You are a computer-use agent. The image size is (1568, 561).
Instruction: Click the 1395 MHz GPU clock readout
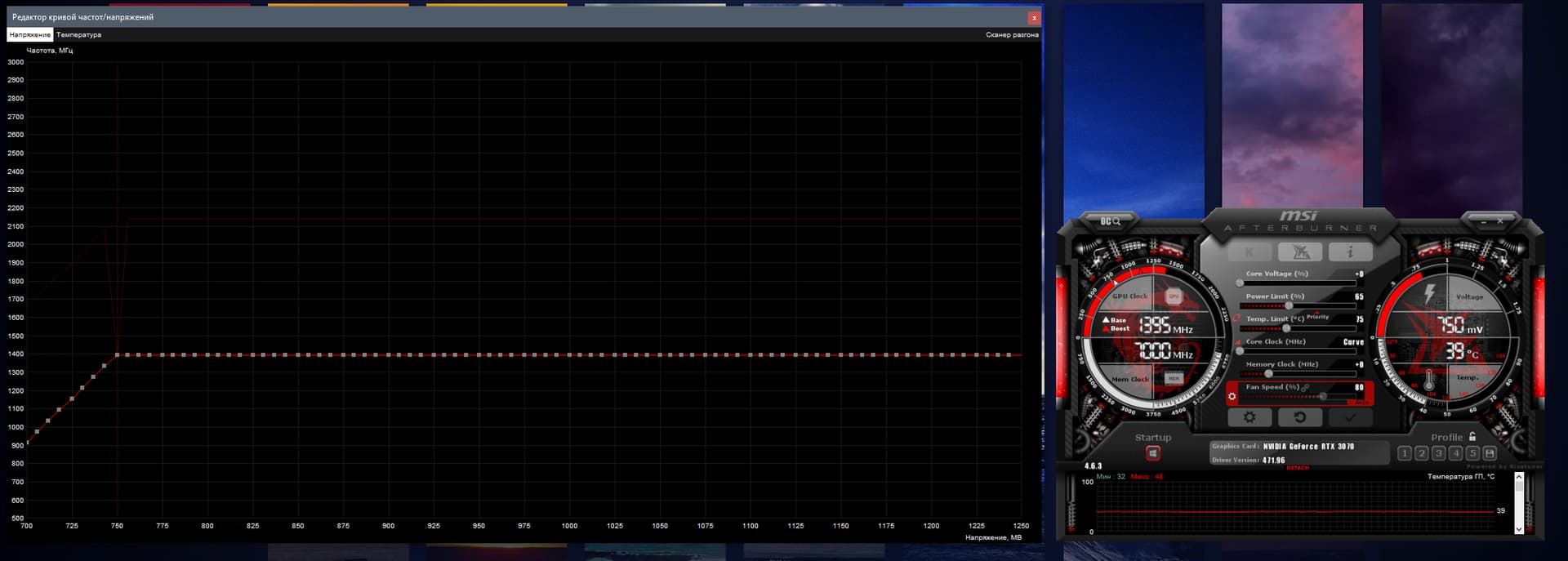[1165, 326]
